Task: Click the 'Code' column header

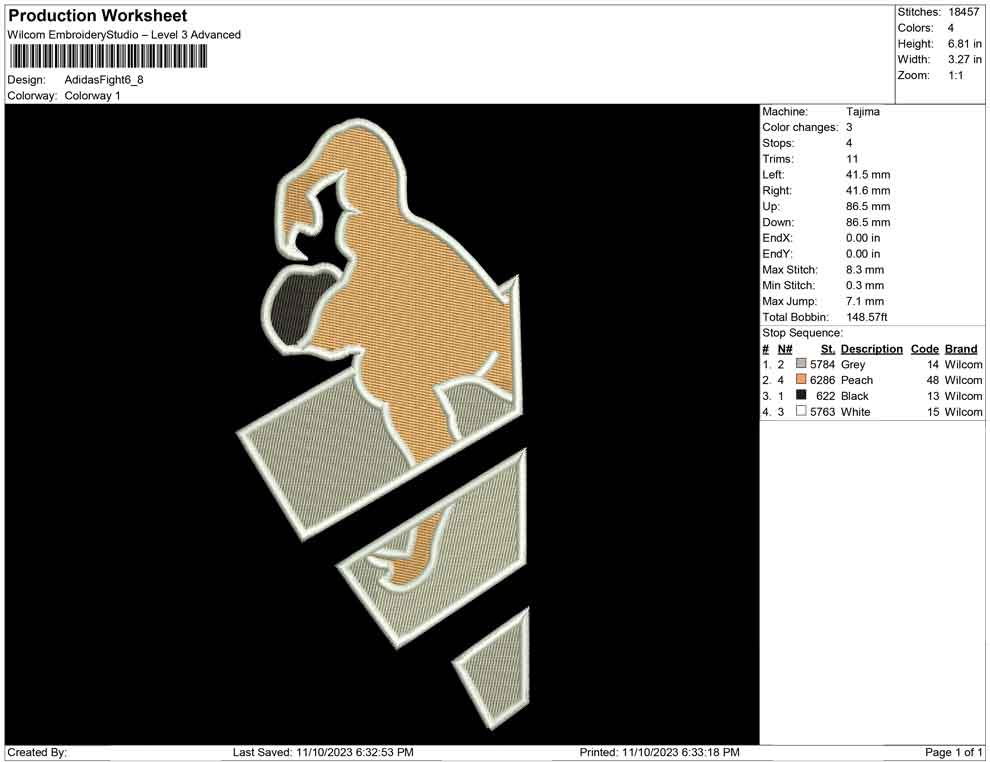Action: [x=925, y=349]
